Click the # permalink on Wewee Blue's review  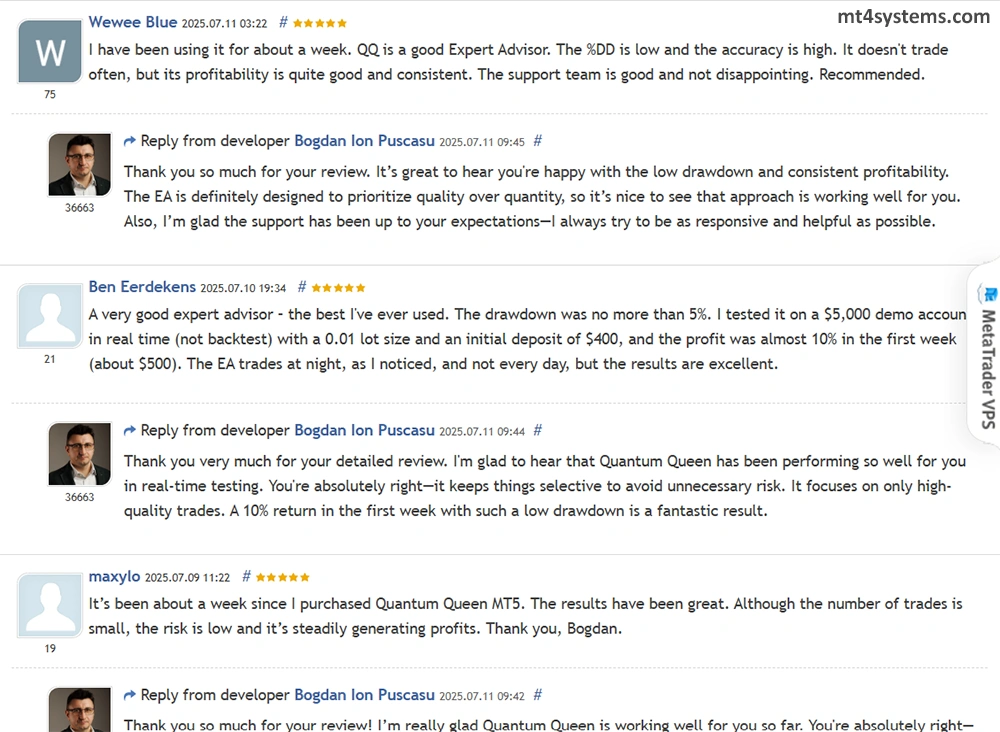pyautogui.click(x=283, y=22)
